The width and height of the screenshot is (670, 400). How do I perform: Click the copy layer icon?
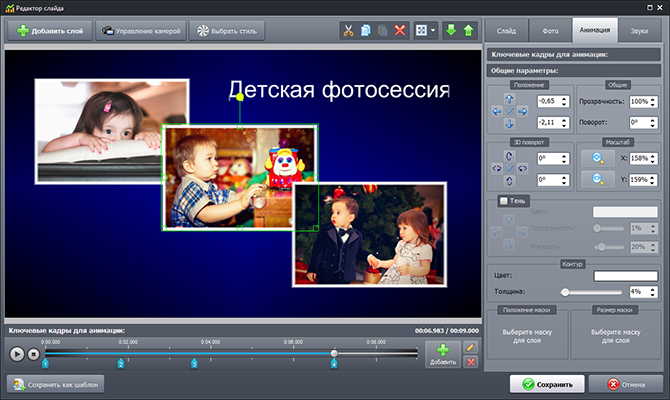pyautogui.click(x=366, y=31)
